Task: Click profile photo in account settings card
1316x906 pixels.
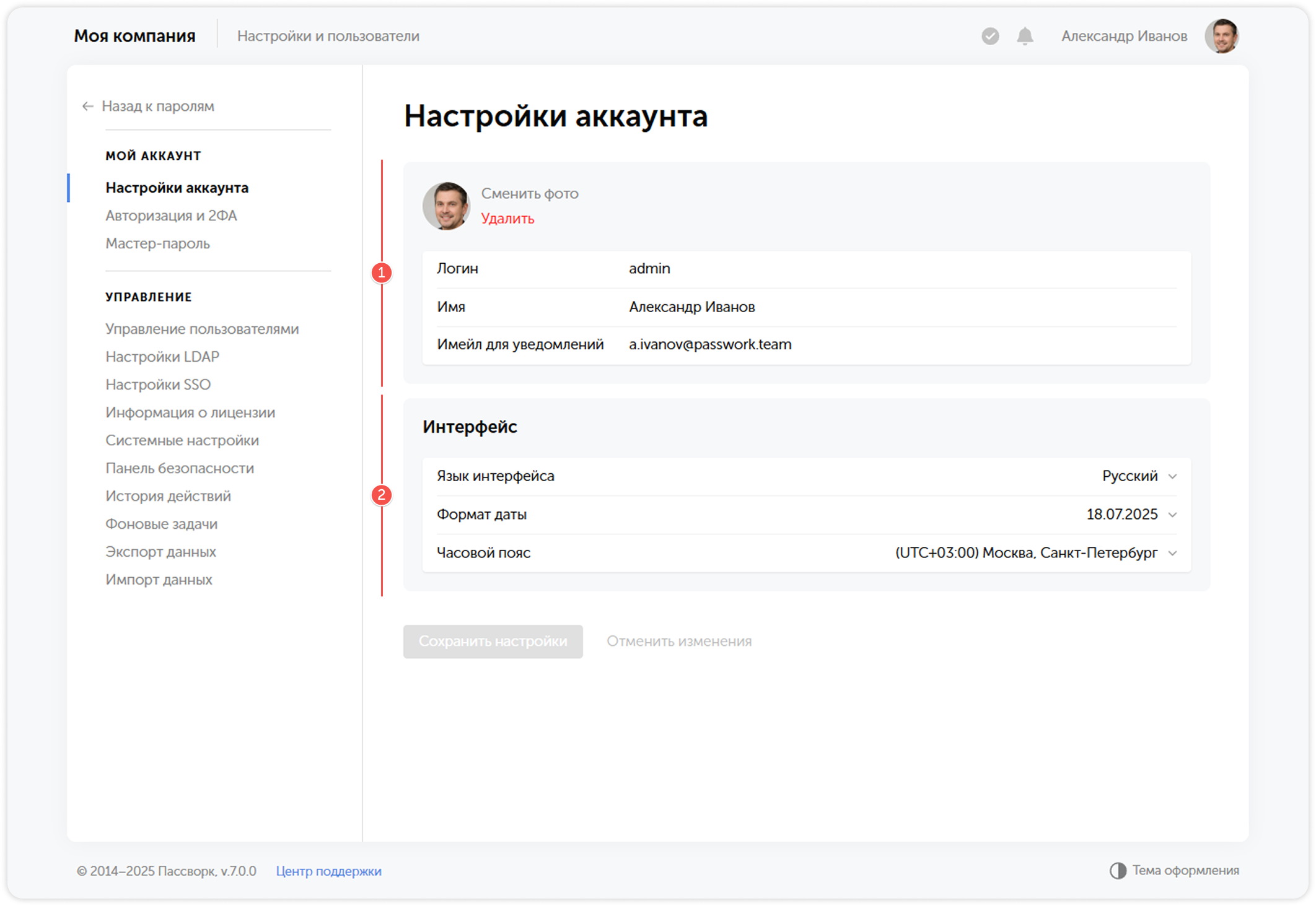Action: click(446, 206)
